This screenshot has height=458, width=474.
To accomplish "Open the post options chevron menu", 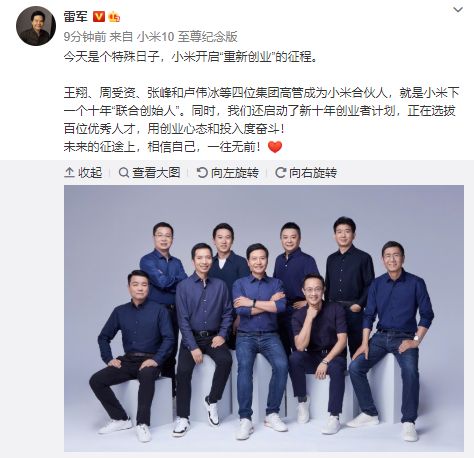I will (458, 10).
